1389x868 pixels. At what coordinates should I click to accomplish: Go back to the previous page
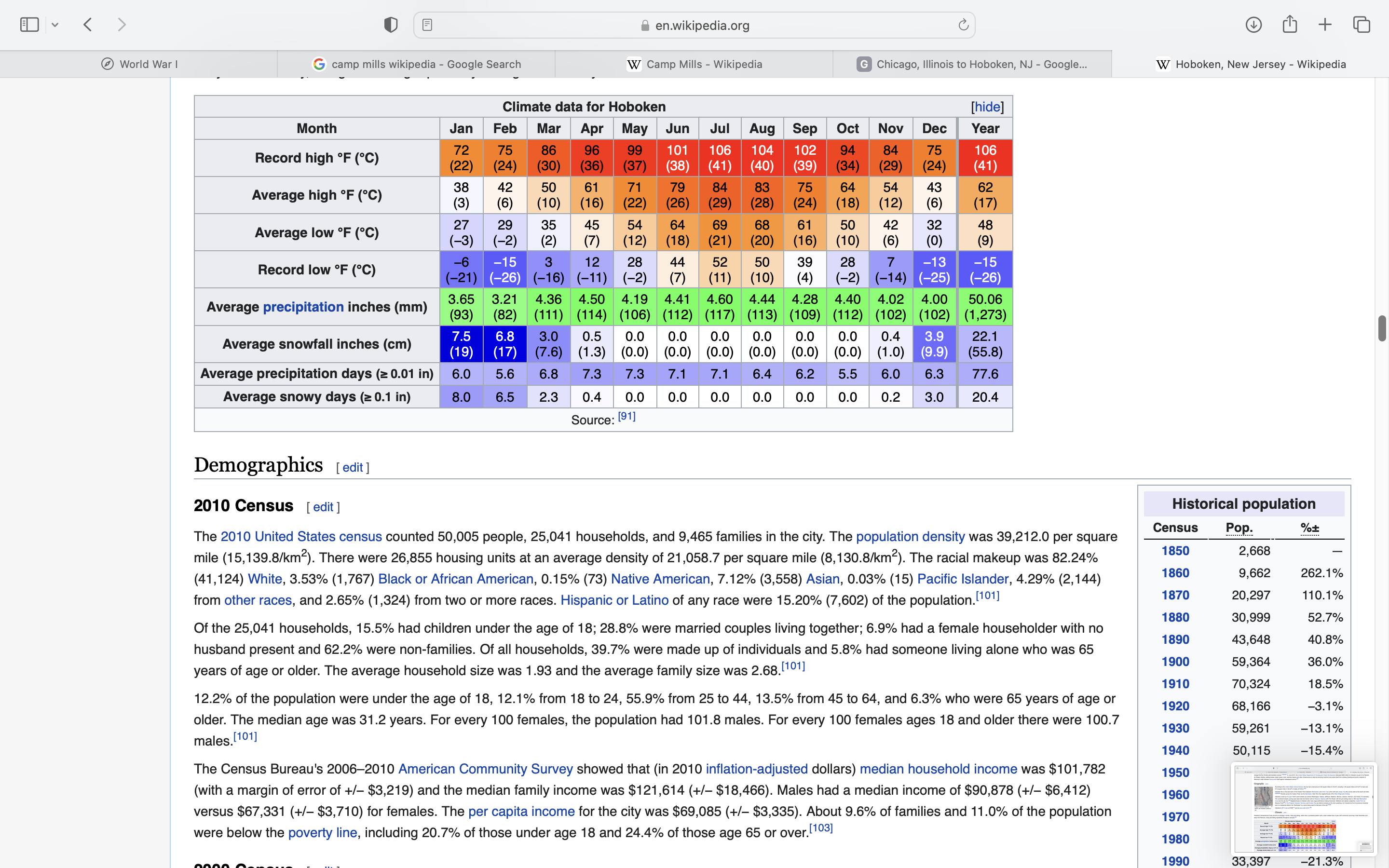coord(88,25)
